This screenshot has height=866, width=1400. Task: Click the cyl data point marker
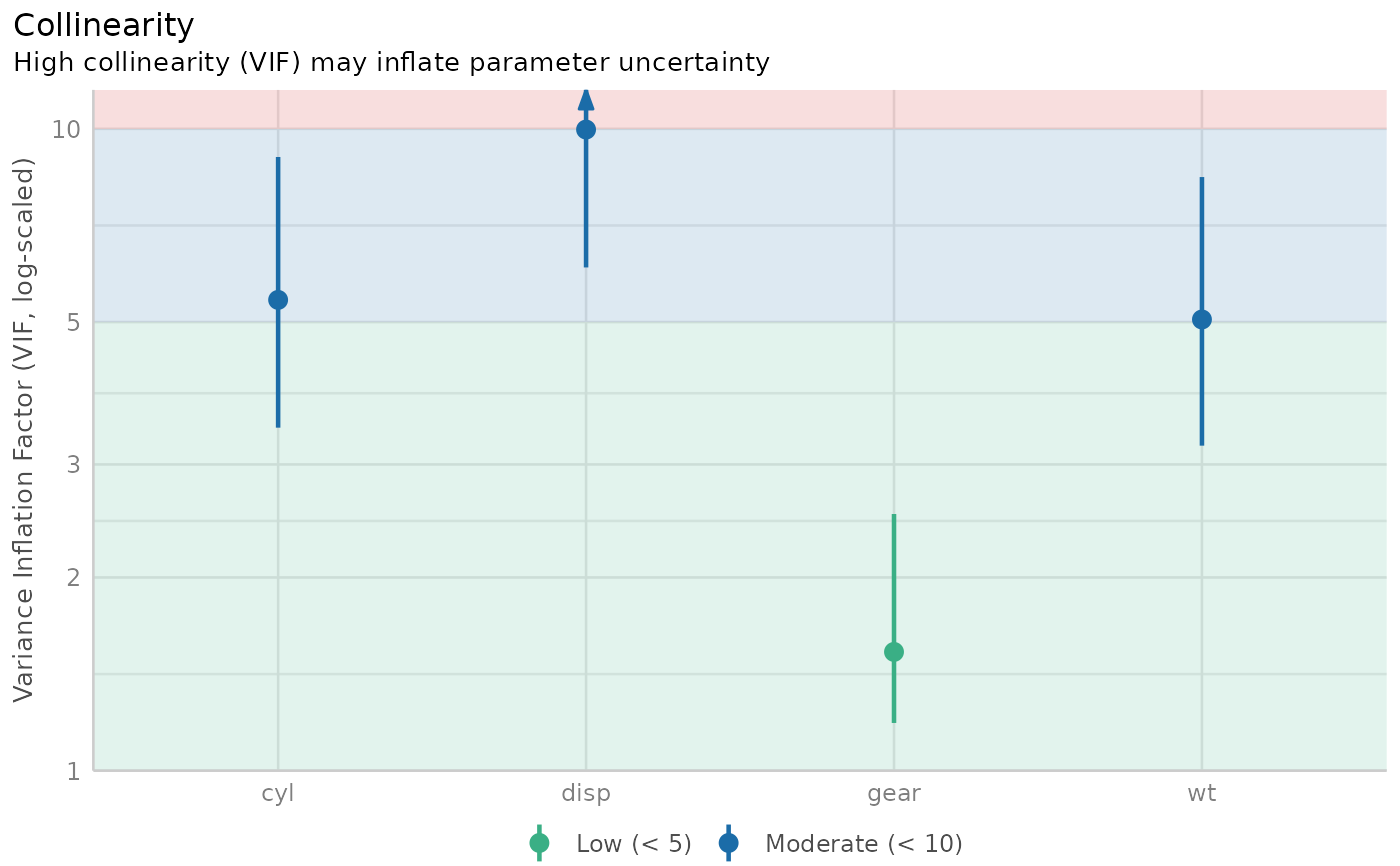point(278,300)
